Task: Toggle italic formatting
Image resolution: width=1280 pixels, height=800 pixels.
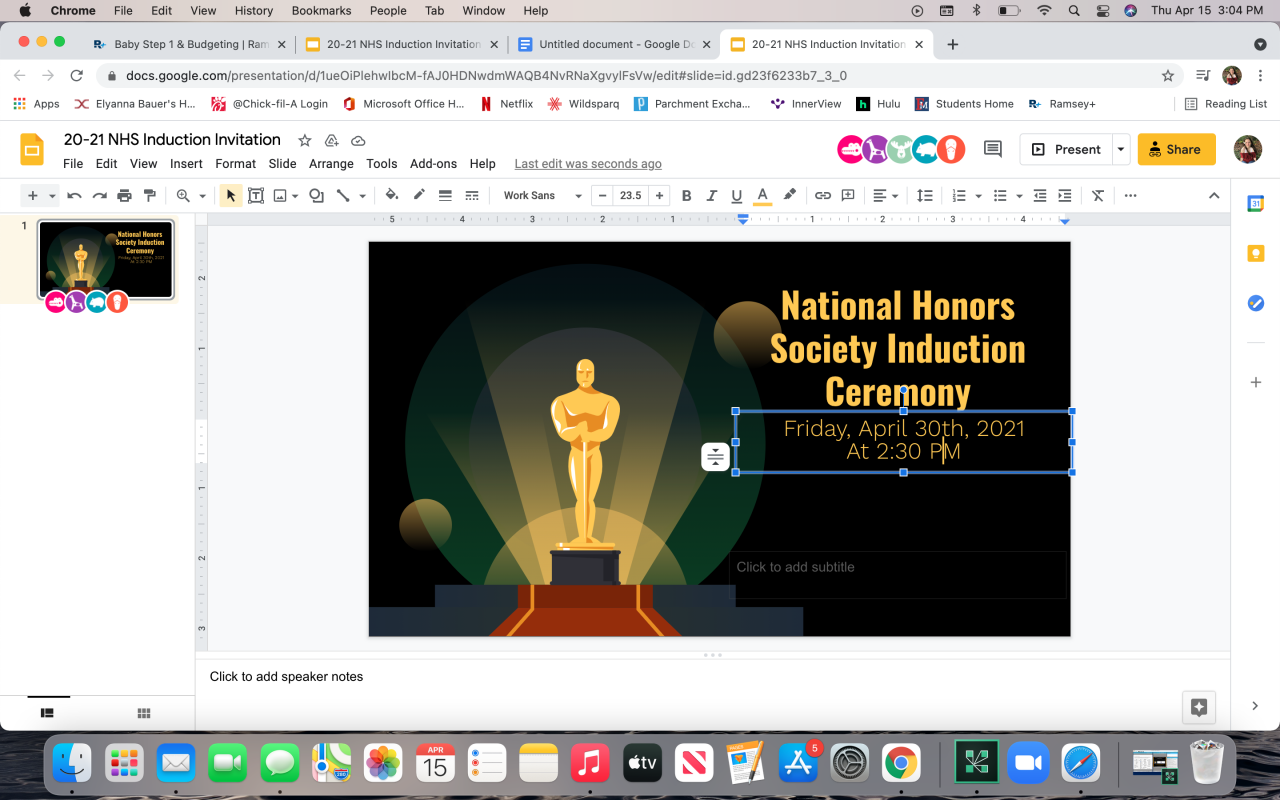Action: click(712, 196)
